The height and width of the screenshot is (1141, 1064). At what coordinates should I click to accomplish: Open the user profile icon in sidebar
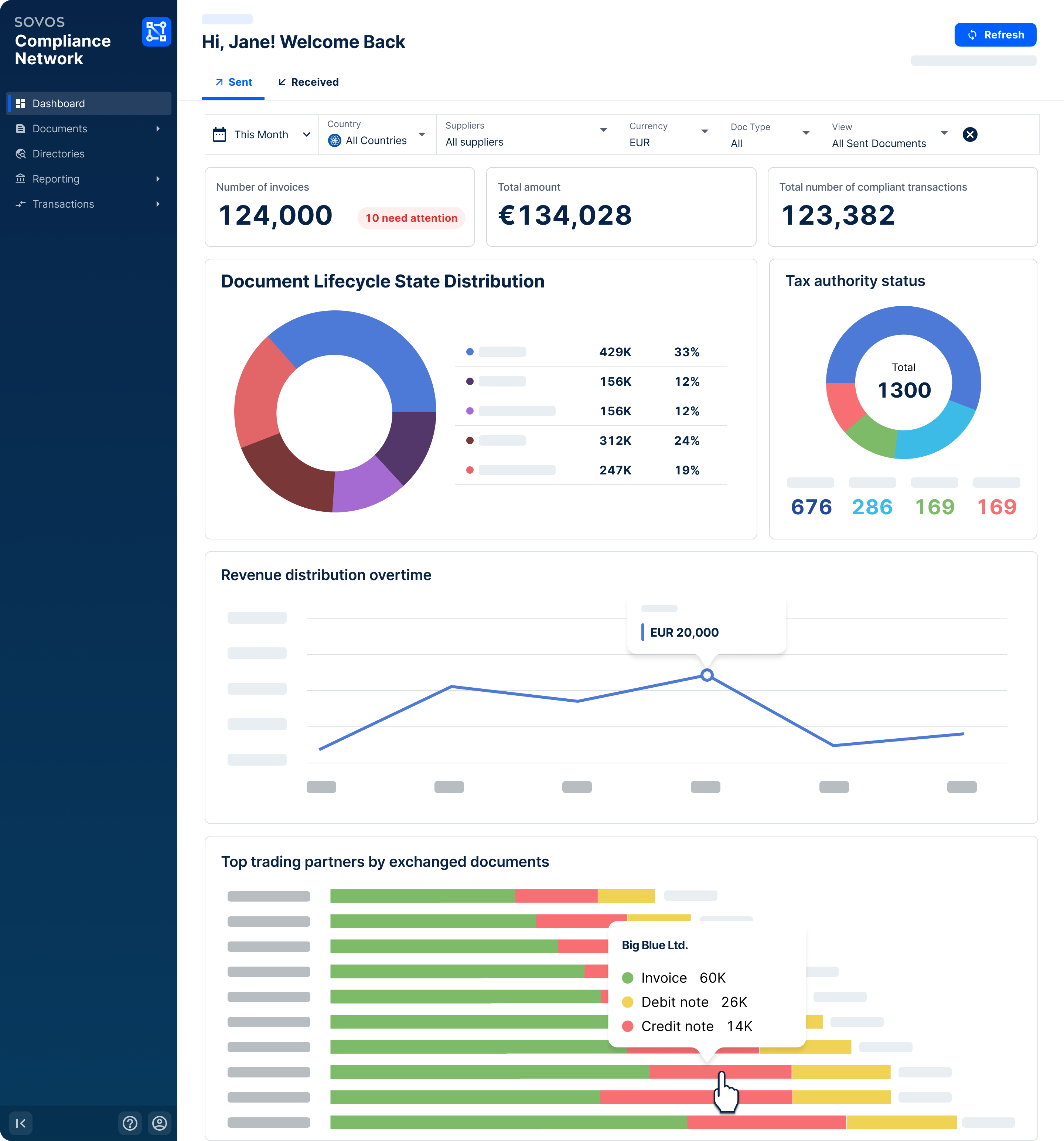tap(160, 1123)
